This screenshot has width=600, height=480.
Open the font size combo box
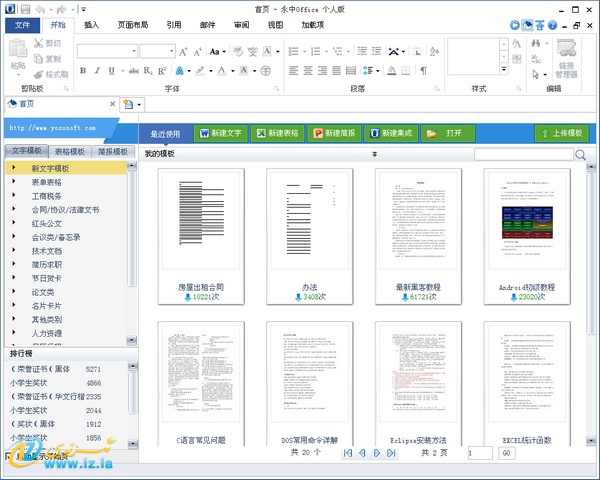click(157, 51)
